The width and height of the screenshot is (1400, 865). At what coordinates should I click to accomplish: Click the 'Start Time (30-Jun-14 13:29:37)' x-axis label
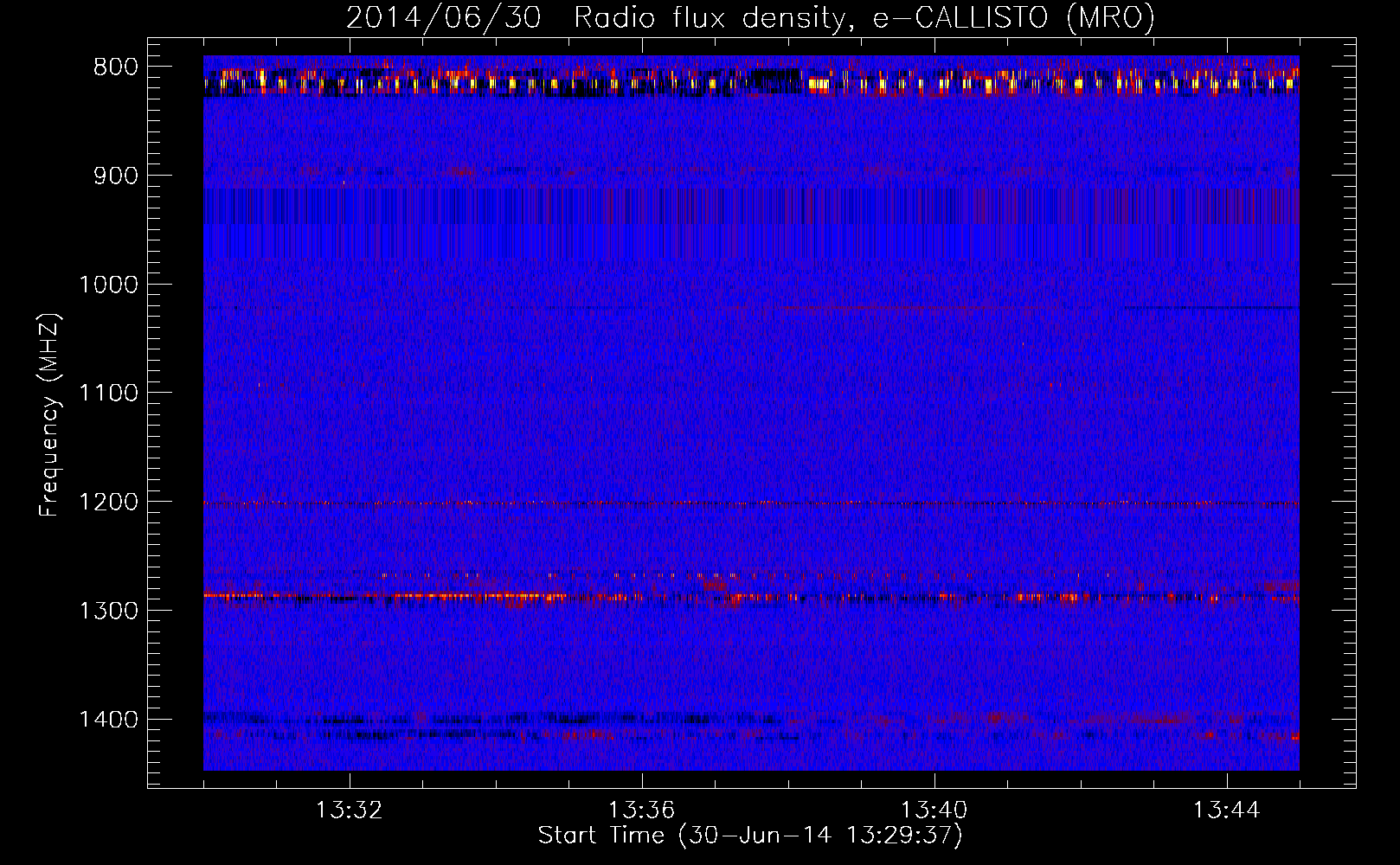pyautogui.click(x=750, y=836)
